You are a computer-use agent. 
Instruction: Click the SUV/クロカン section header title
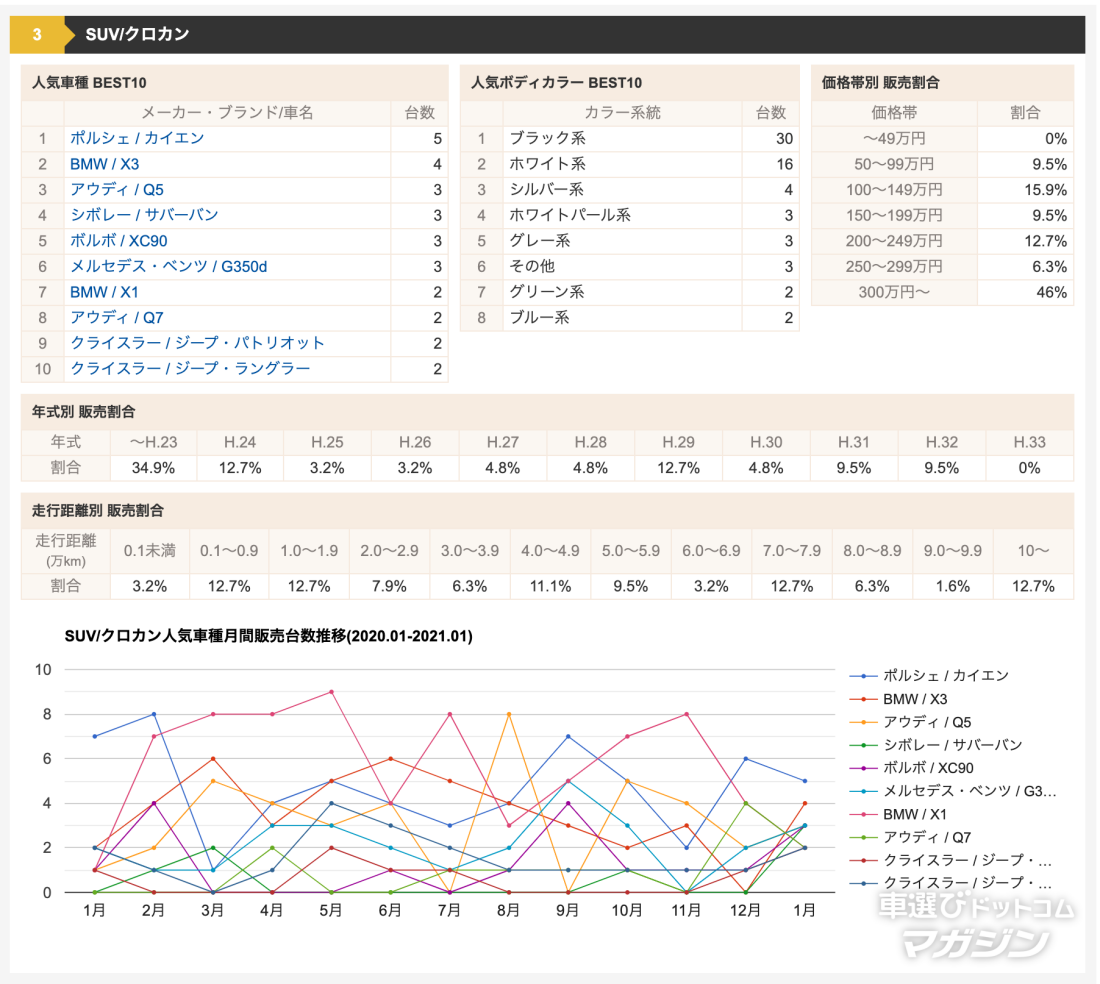[x=137, y=34]
